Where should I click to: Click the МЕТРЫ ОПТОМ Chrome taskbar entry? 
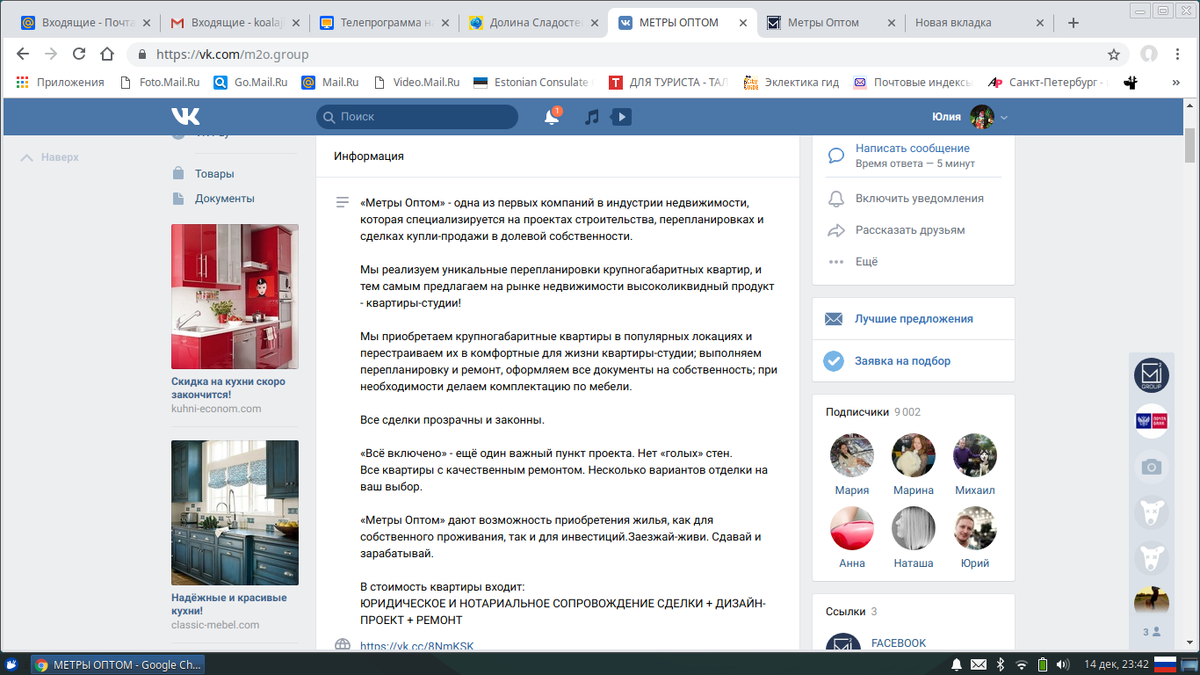118,664
